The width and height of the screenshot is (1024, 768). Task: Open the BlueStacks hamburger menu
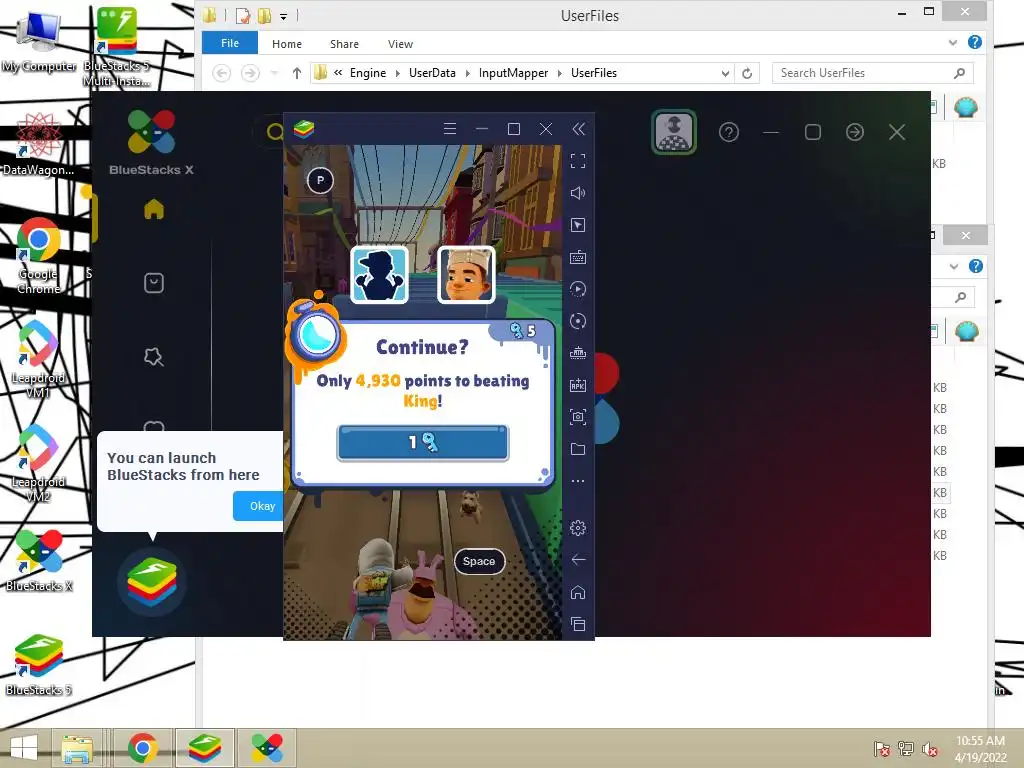(450, 129)
